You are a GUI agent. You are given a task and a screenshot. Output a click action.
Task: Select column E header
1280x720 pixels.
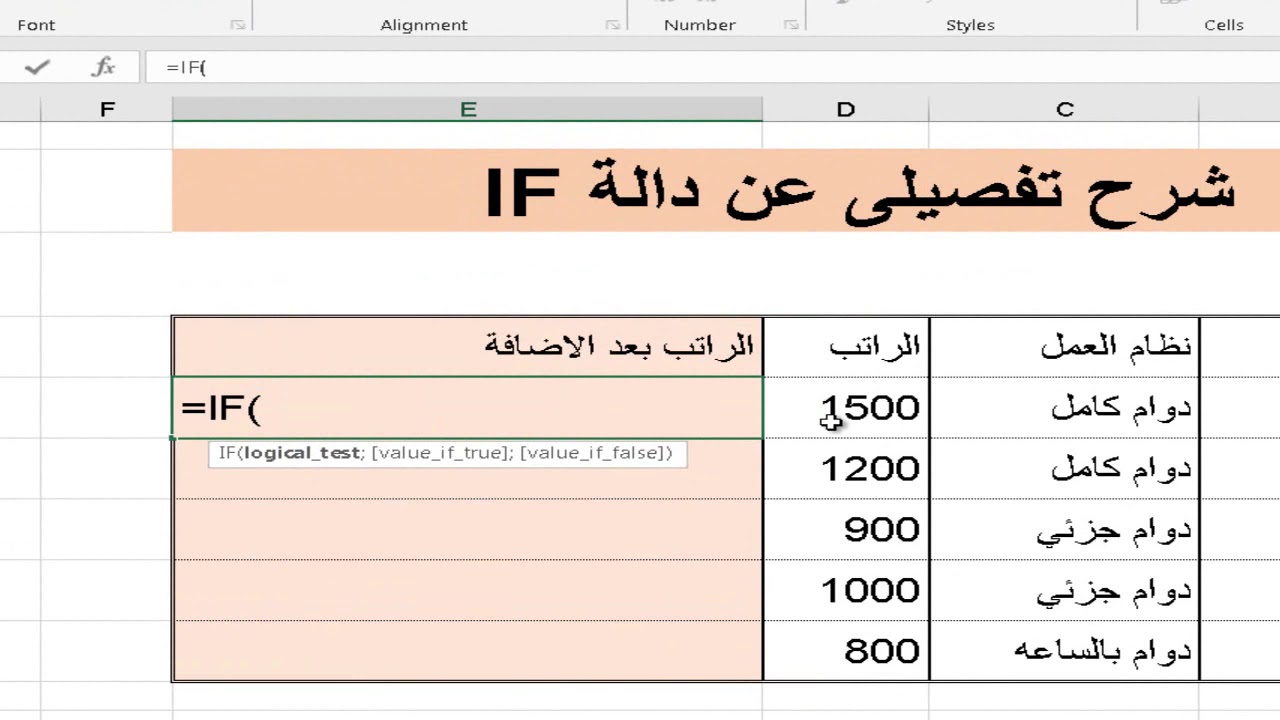(467, 109)
